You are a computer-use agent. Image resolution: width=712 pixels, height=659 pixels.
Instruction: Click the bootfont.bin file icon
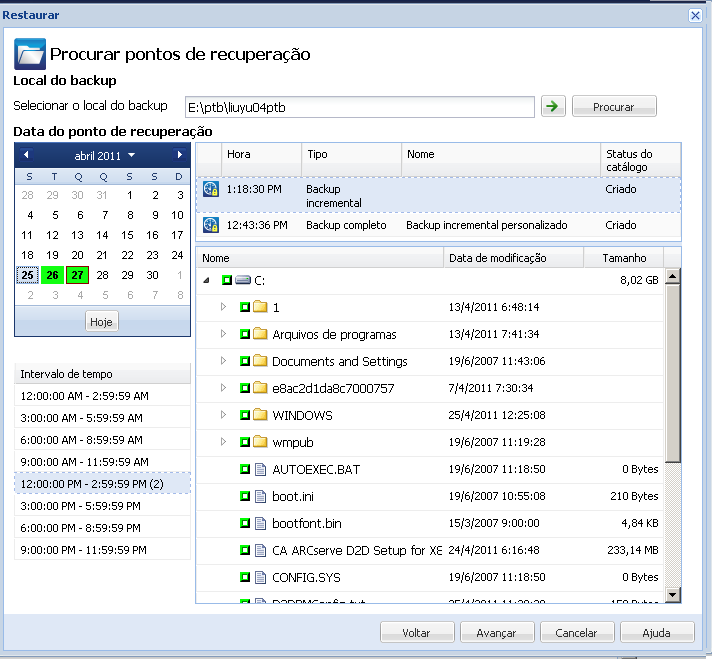[x=260, y=523]
